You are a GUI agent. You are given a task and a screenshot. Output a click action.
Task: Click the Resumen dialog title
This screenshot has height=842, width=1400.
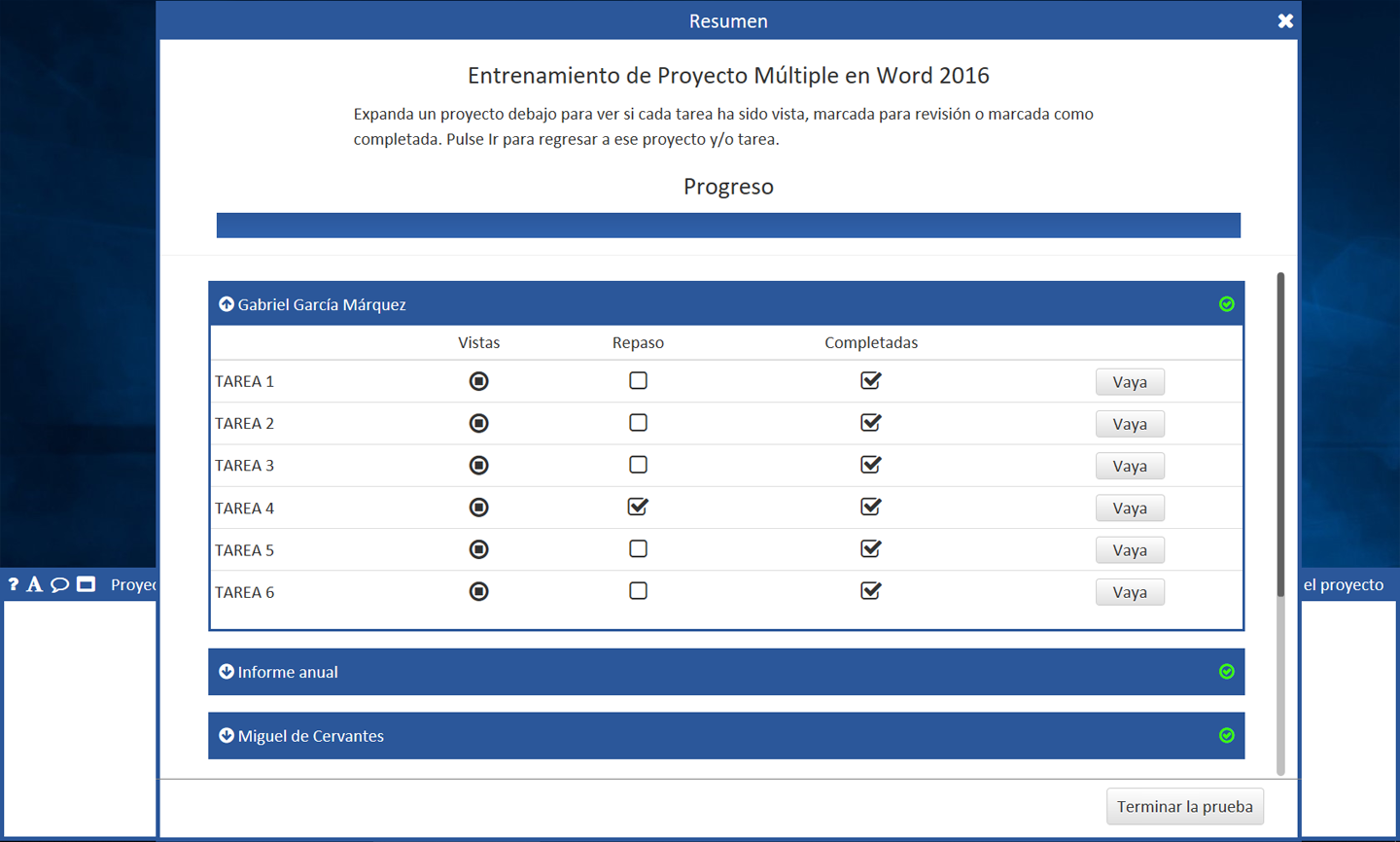[x=728, y=20]
